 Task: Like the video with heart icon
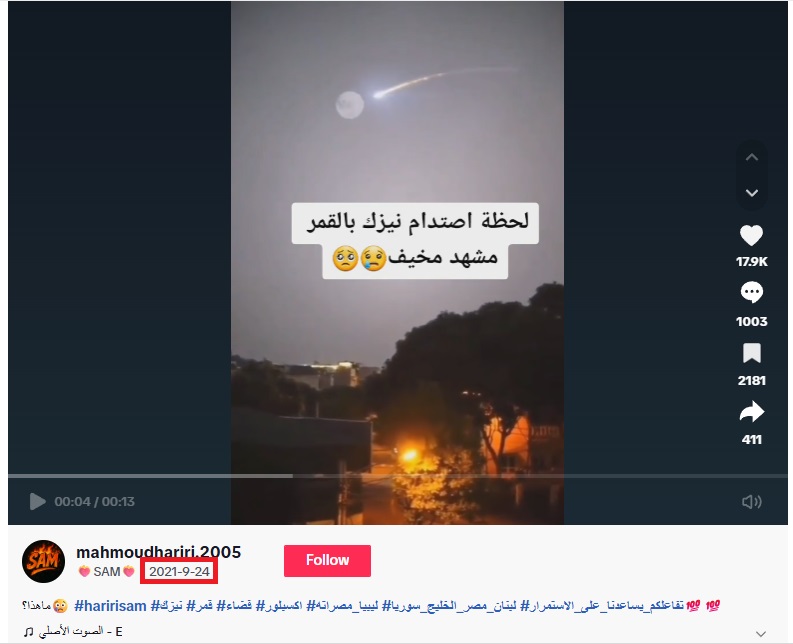click(751, 236)
